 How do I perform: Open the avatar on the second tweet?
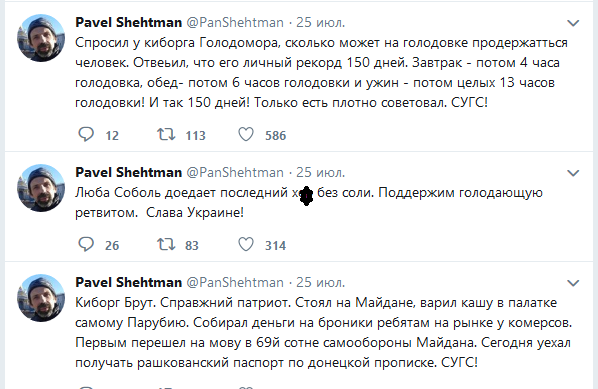coord(41,188)
